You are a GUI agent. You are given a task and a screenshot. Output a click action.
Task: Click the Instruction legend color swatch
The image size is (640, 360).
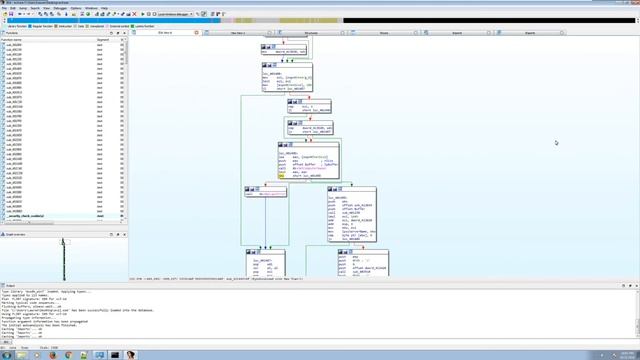click(x=56, y=26)
